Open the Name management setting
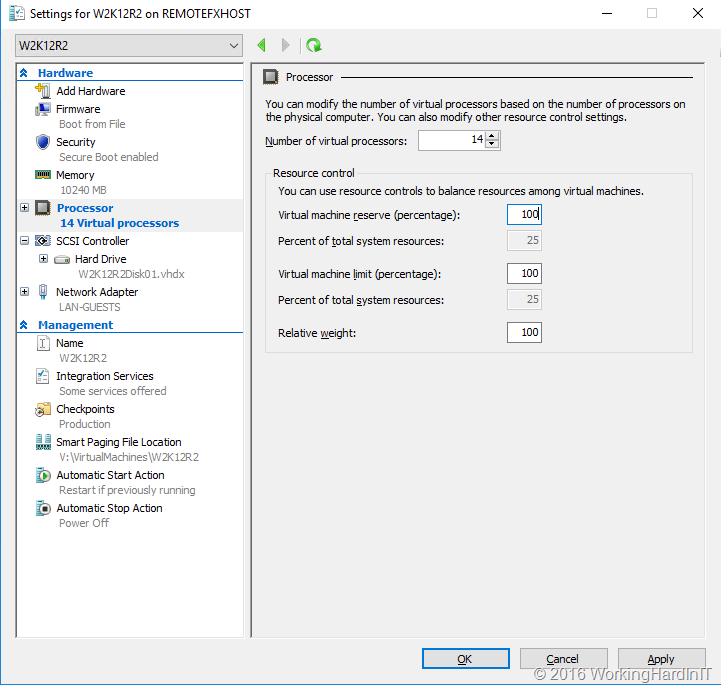This screenshot has height=685, width=721. [70, 343]
